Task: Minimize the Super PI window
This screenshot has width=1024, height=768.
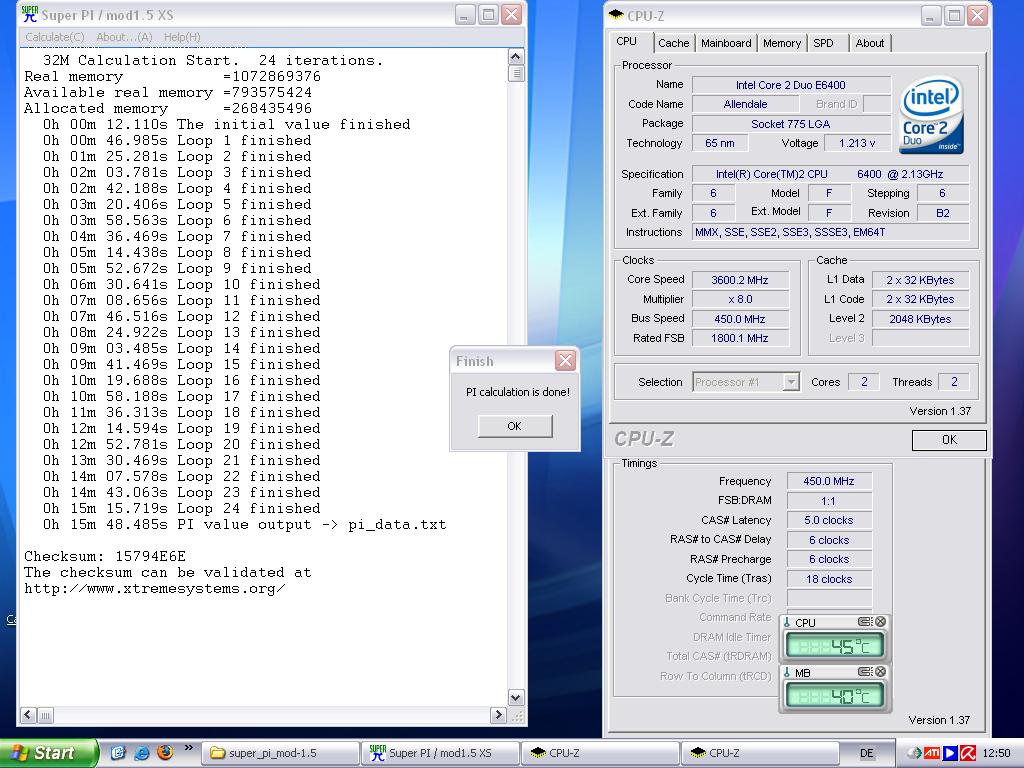Action: click(x=465, y=15)
